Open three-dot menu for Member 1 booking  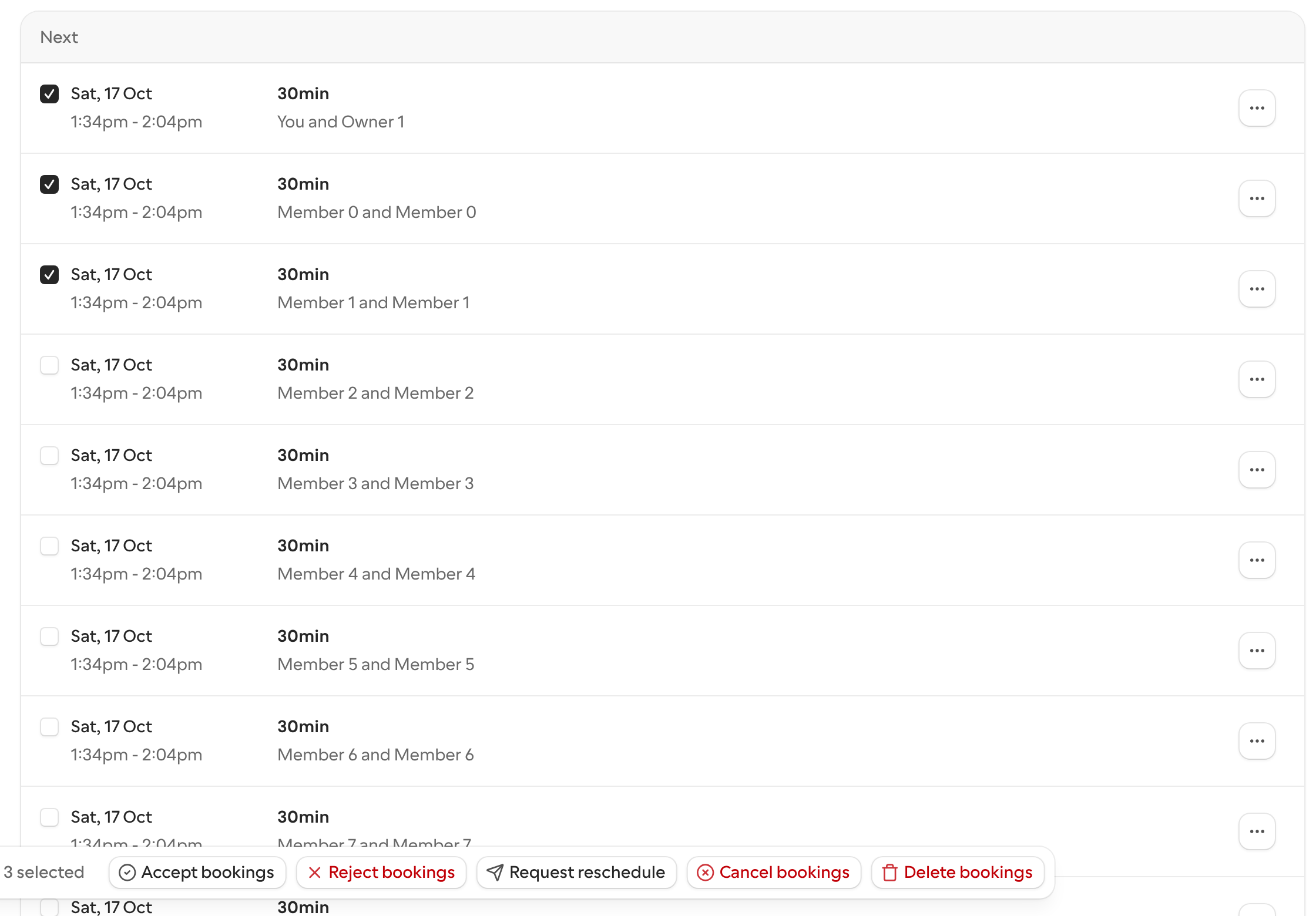[1257, 289]
